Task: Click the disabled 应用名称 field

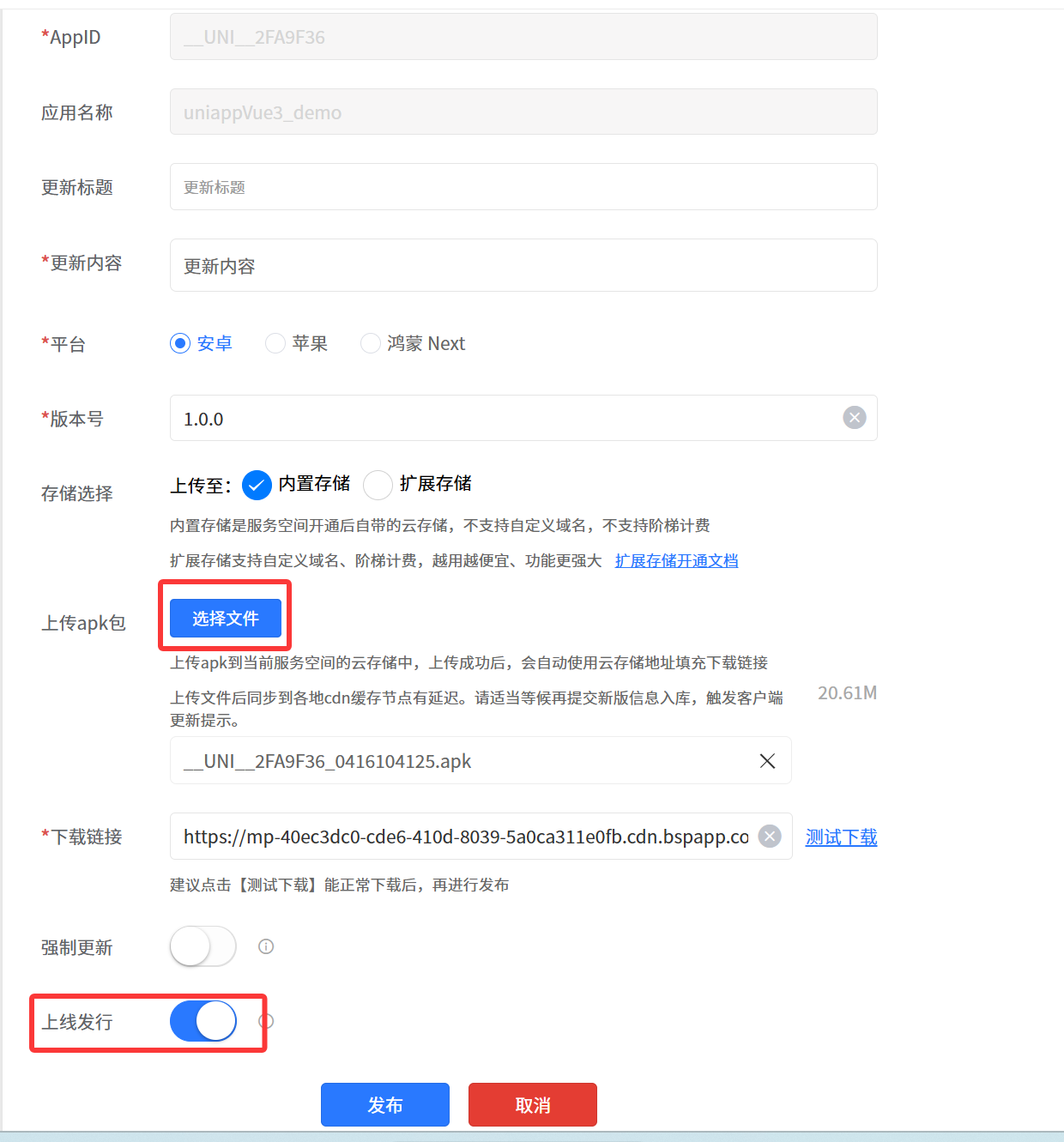Action: point(523,112)
